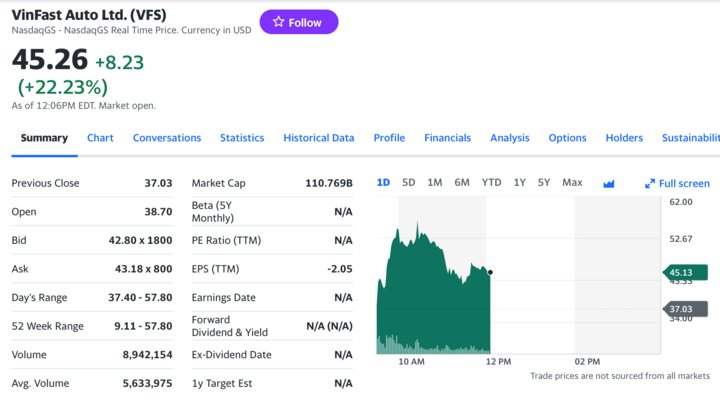
Task: Expand chart with Full screen link
Action: click(x=677, y=183)
